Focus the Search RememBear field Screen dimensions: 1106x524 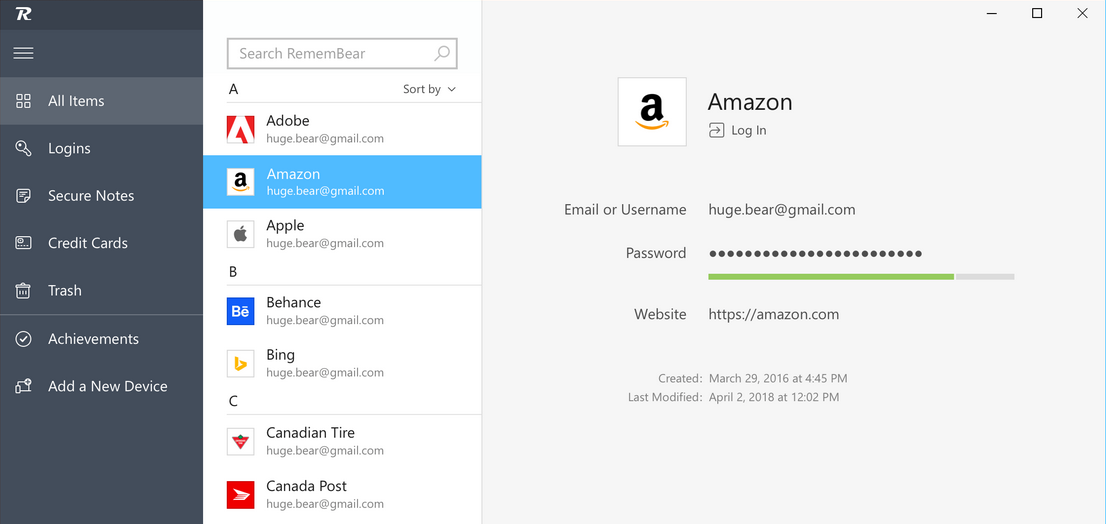(x=330, y=53)
